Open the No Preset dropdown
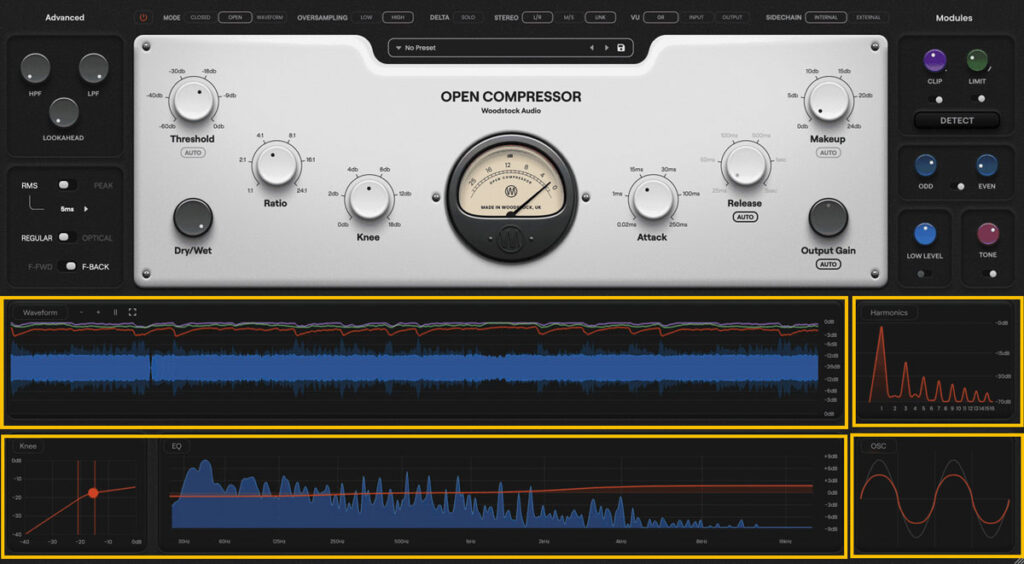Viewport: 1024px width, 564px height. coord(509,48)
